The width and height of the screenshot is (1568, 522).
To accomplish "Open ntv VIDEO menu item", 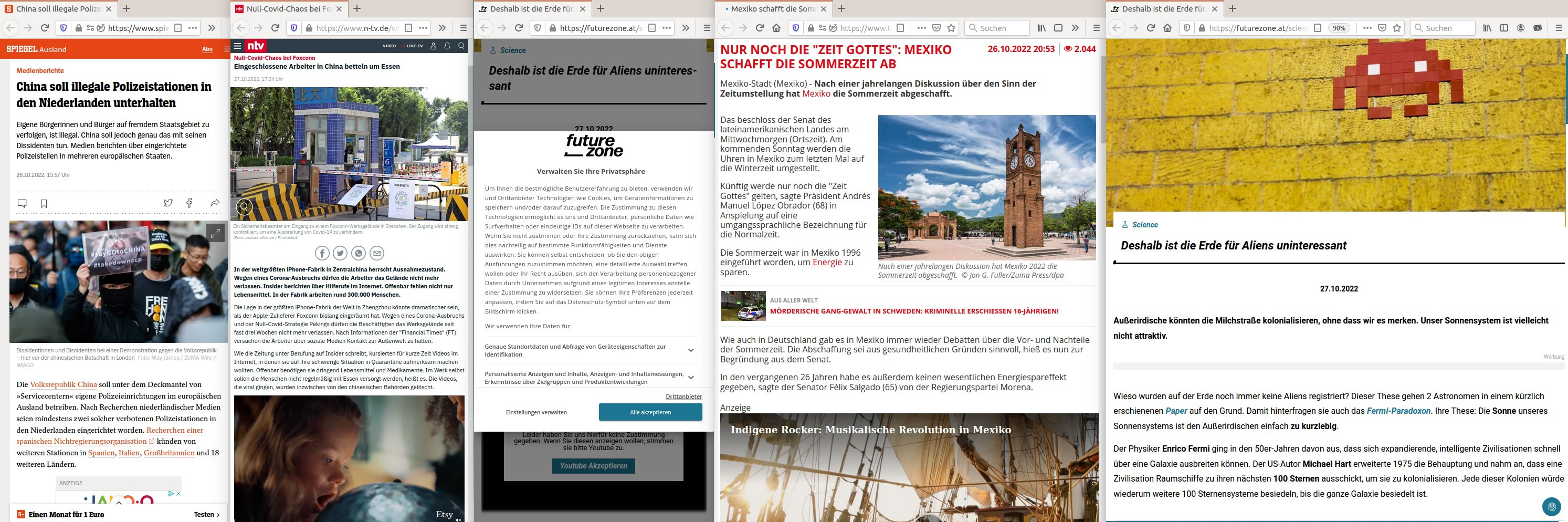I will click(389, 46).
